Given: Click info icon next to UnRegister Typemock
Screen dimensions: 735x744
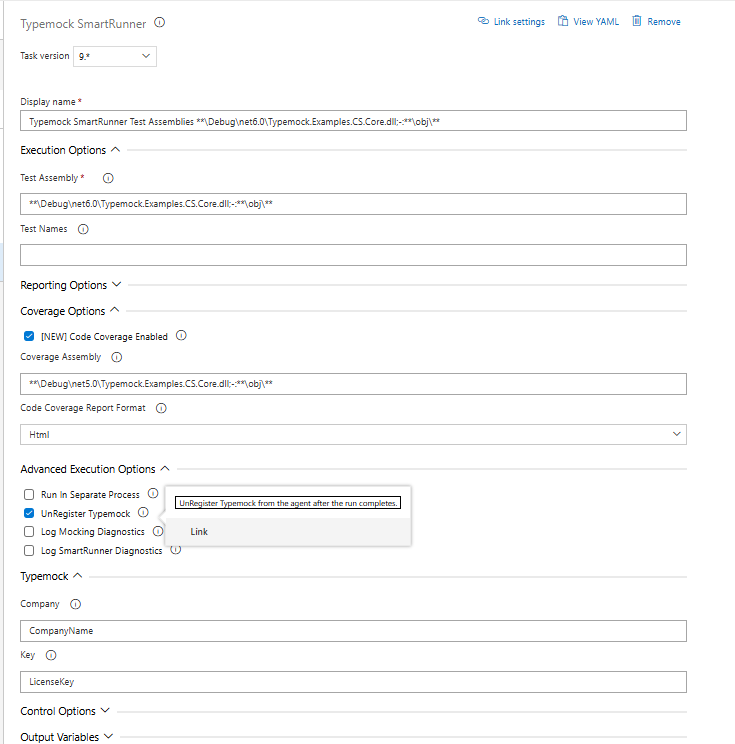Looking at the screenshot, I should coord(143,513).
